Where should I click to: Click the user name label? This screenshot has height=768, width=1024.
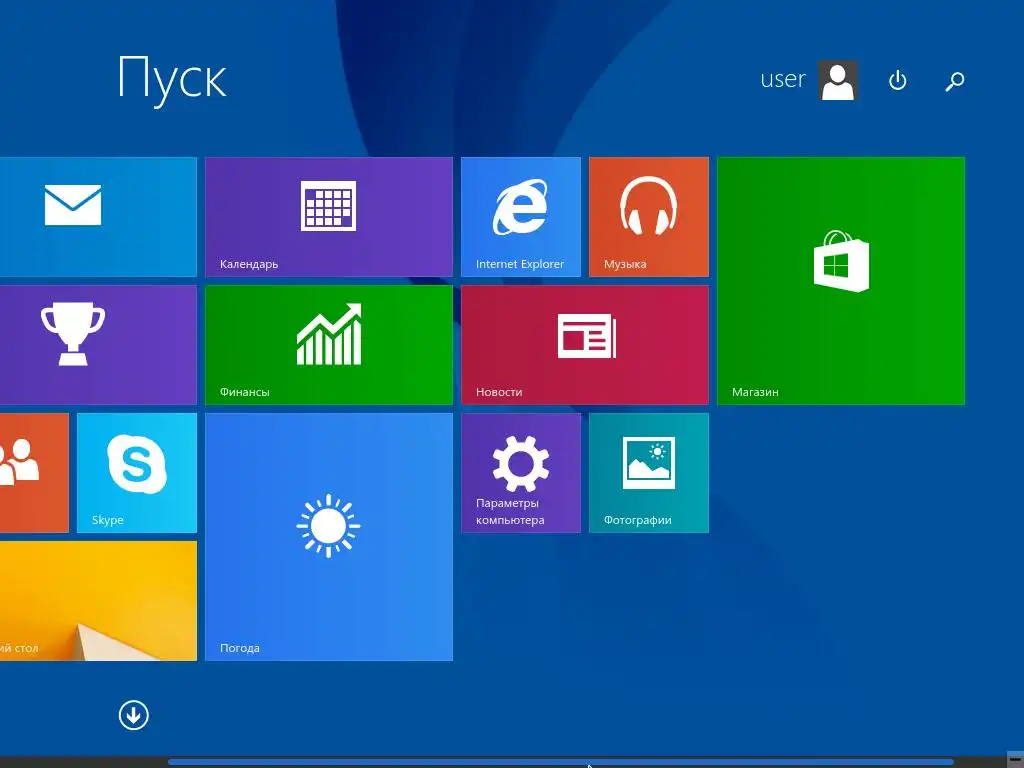pyautogui.click(x=782, y=79)
